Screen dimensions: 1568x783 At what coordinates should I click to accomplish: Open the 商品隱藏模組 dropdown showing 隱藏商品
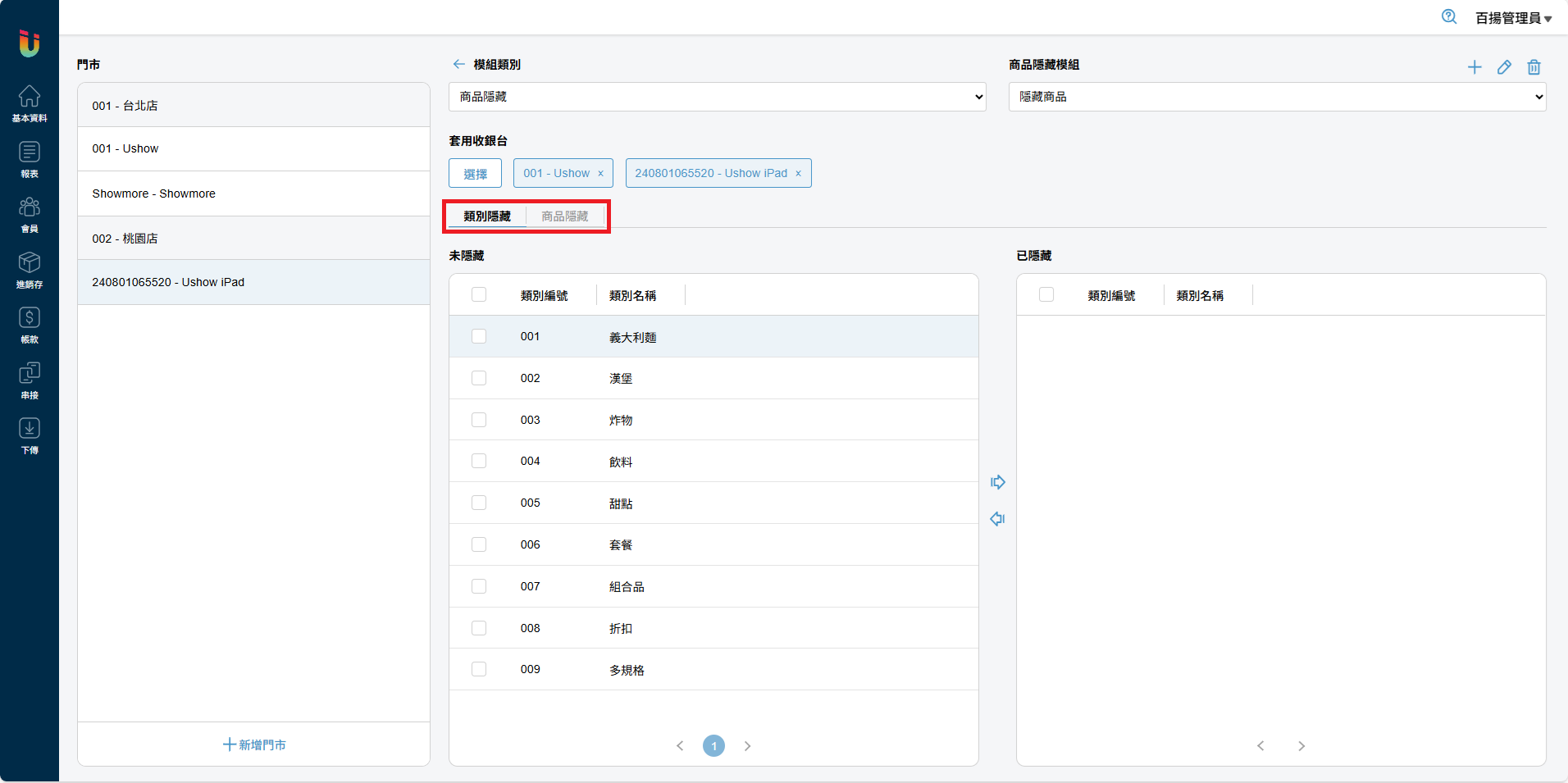[1277, 97]
